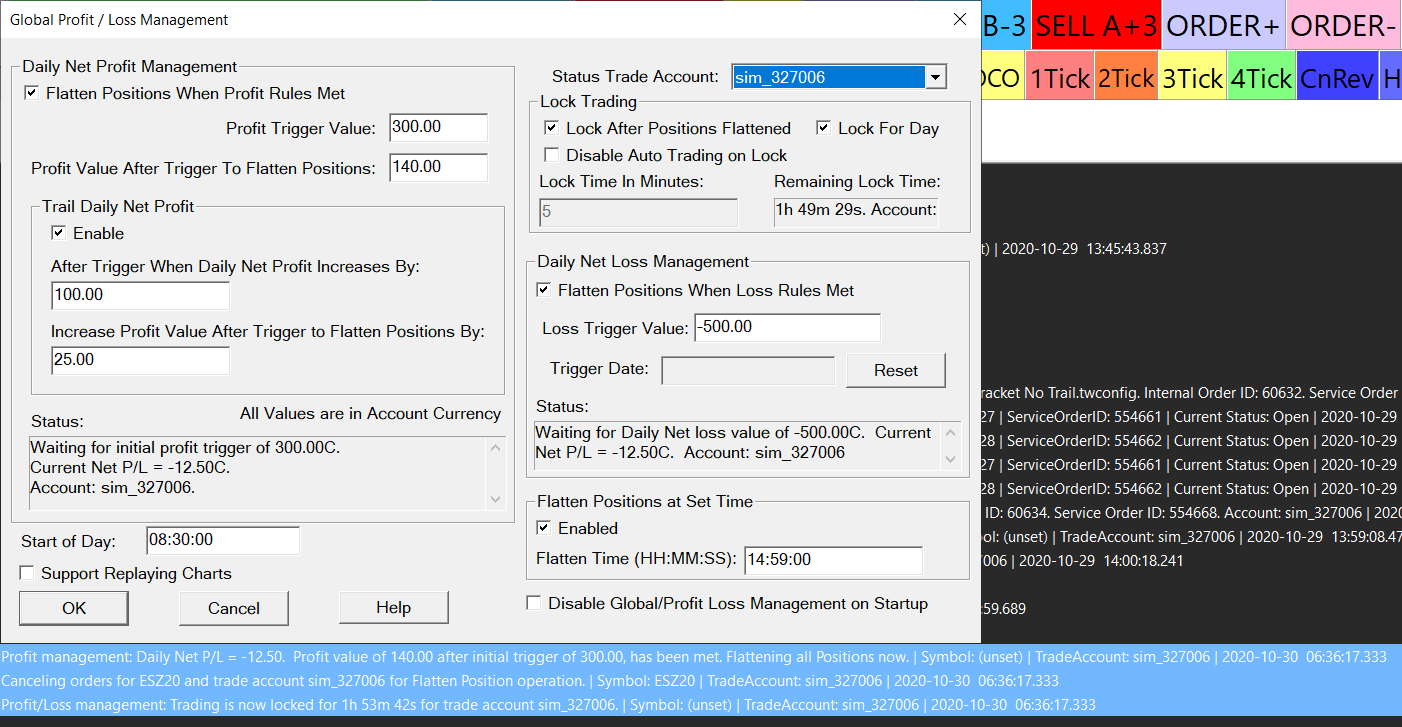Click the loss Status box scroll-up arrow

pos(952,432)
